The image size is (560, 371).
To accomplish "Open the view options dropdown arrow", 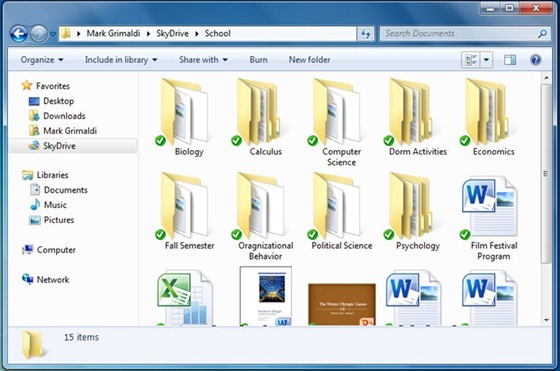I will (486, 60).
